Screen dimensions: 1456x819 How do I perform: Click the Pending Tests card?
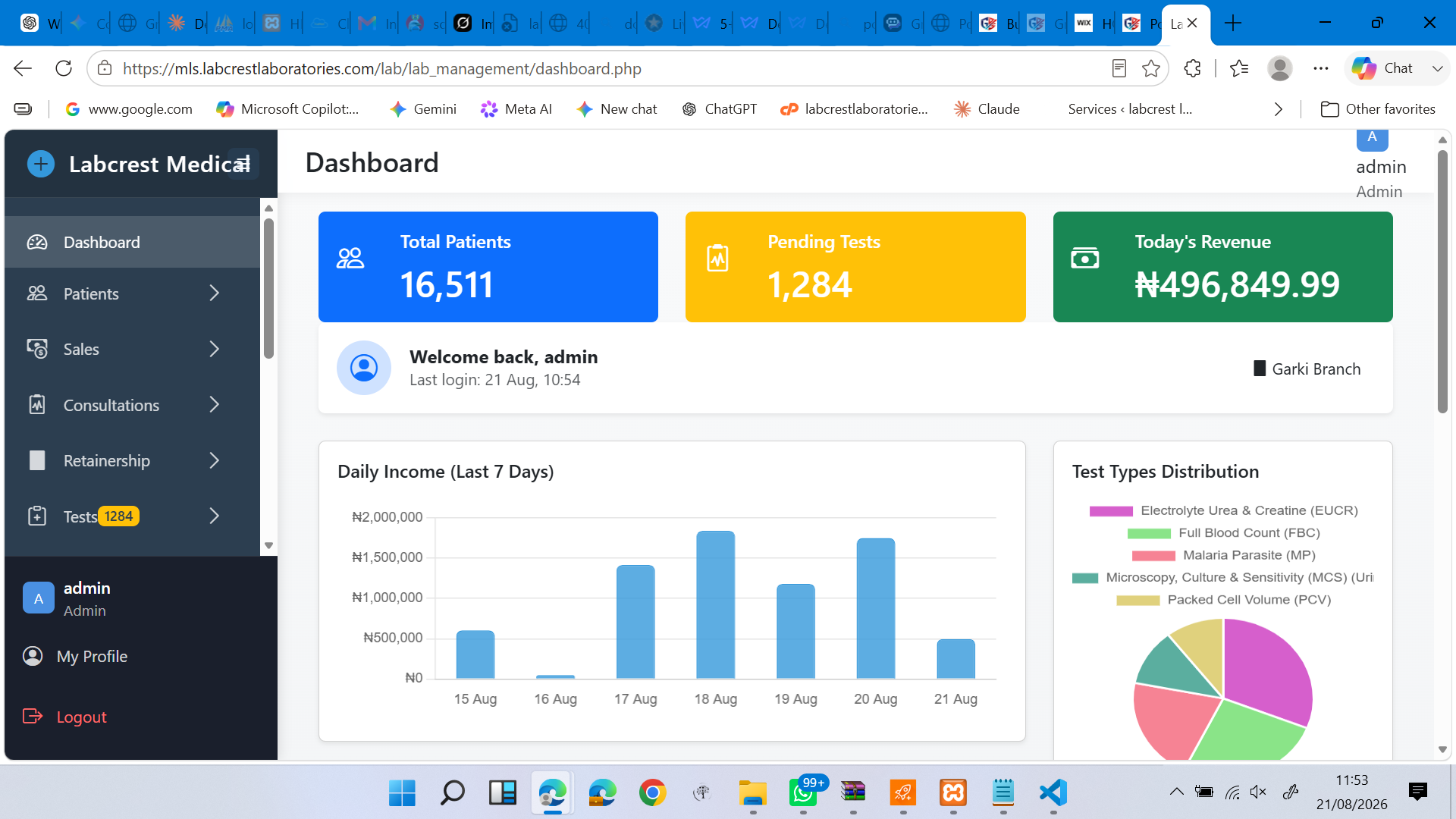[855, 267]
